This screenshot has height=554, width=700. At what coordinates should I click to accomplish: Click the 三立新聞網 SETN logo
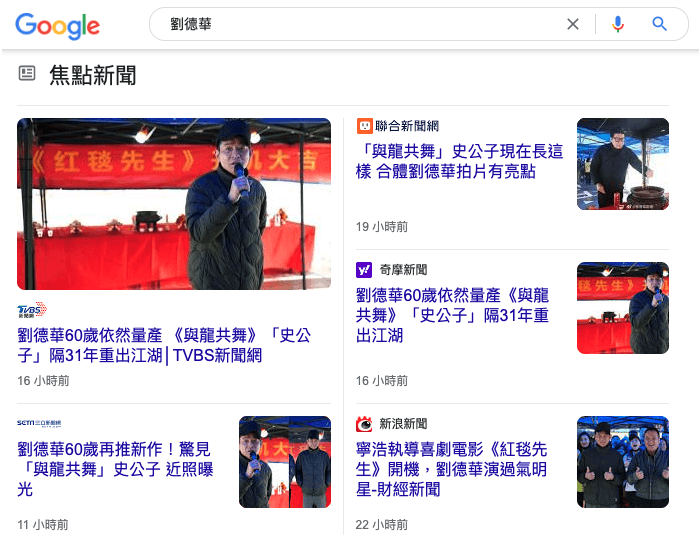39,423
